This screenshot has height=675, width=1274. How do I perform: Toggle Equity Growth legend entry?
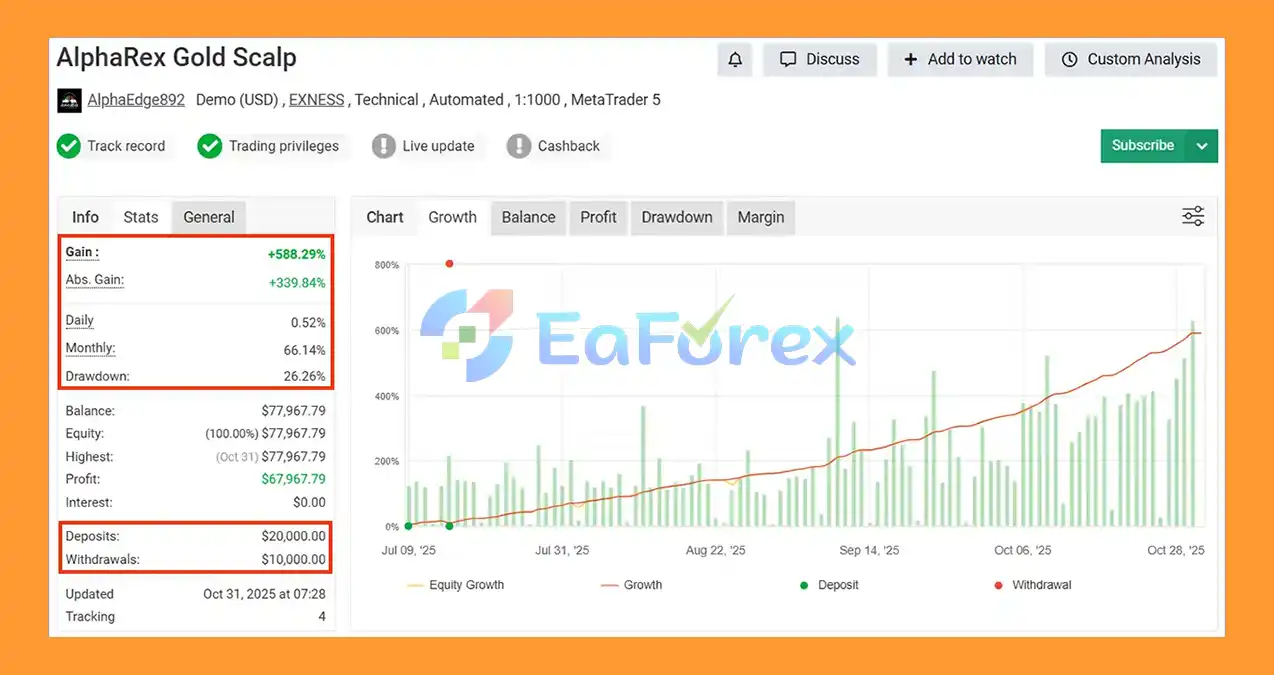[456, 585]
